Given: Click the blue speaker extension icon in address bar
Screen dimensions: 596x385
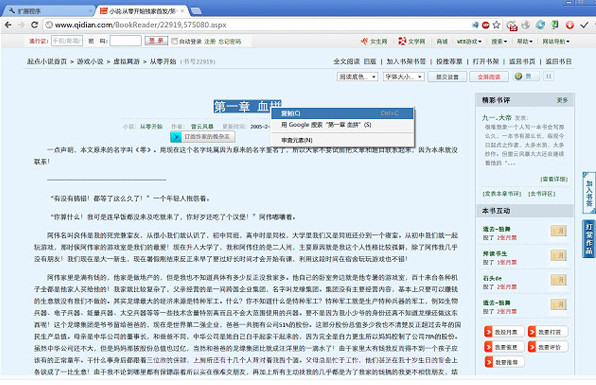Looking at the screenshot, I should (x=475, y=25).
